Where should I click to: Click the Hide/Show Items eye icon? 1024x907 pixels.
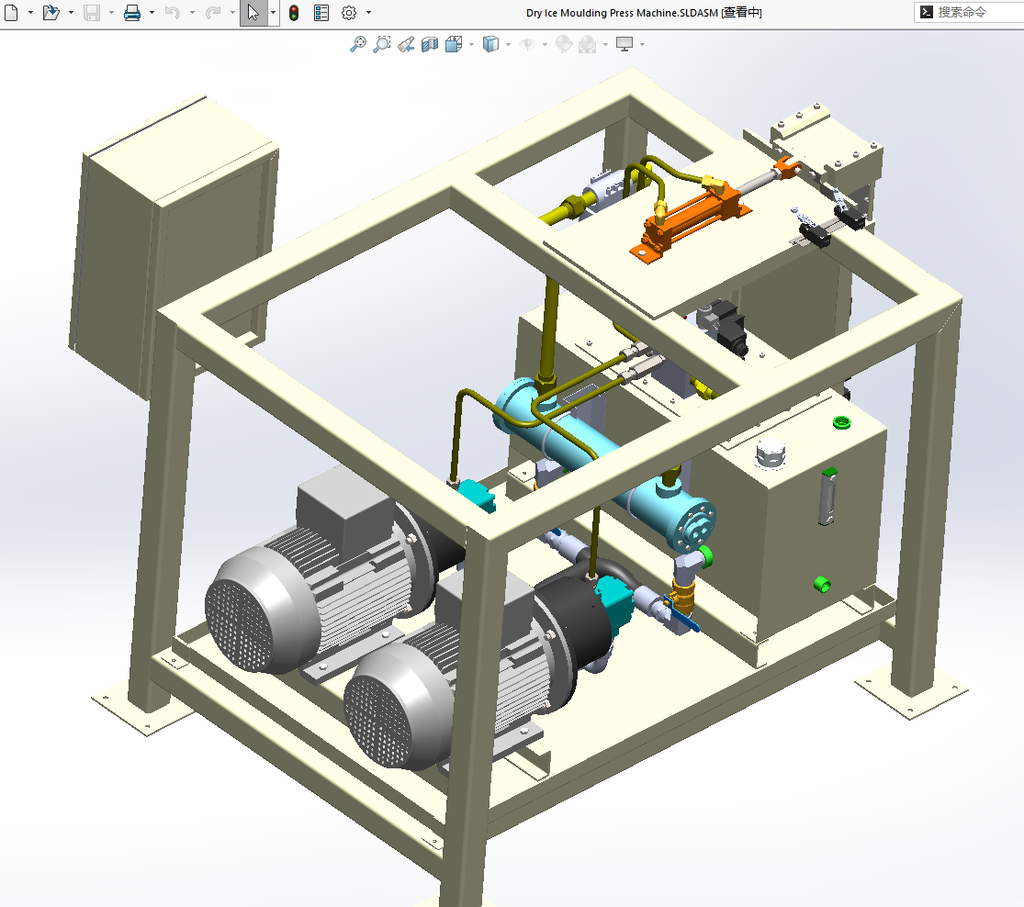pos(527,44)
